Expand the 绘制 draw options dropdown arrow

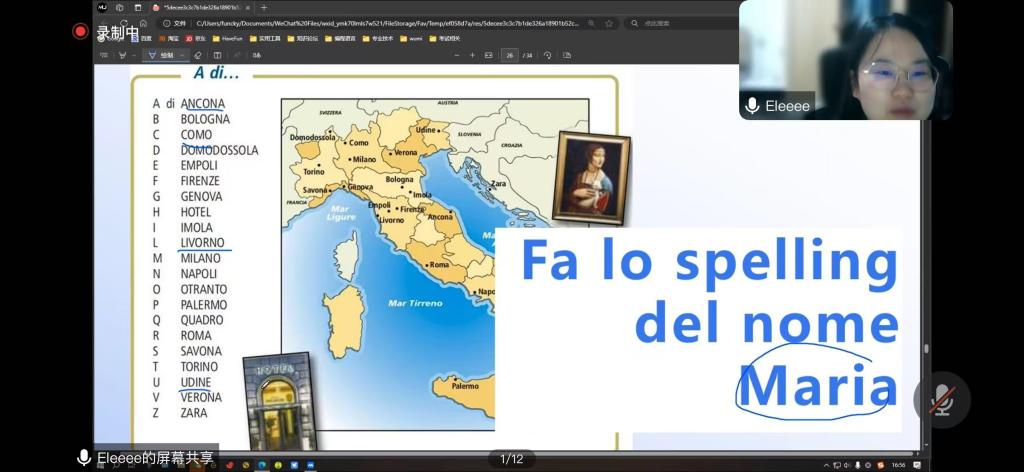(x=181, y=55)
